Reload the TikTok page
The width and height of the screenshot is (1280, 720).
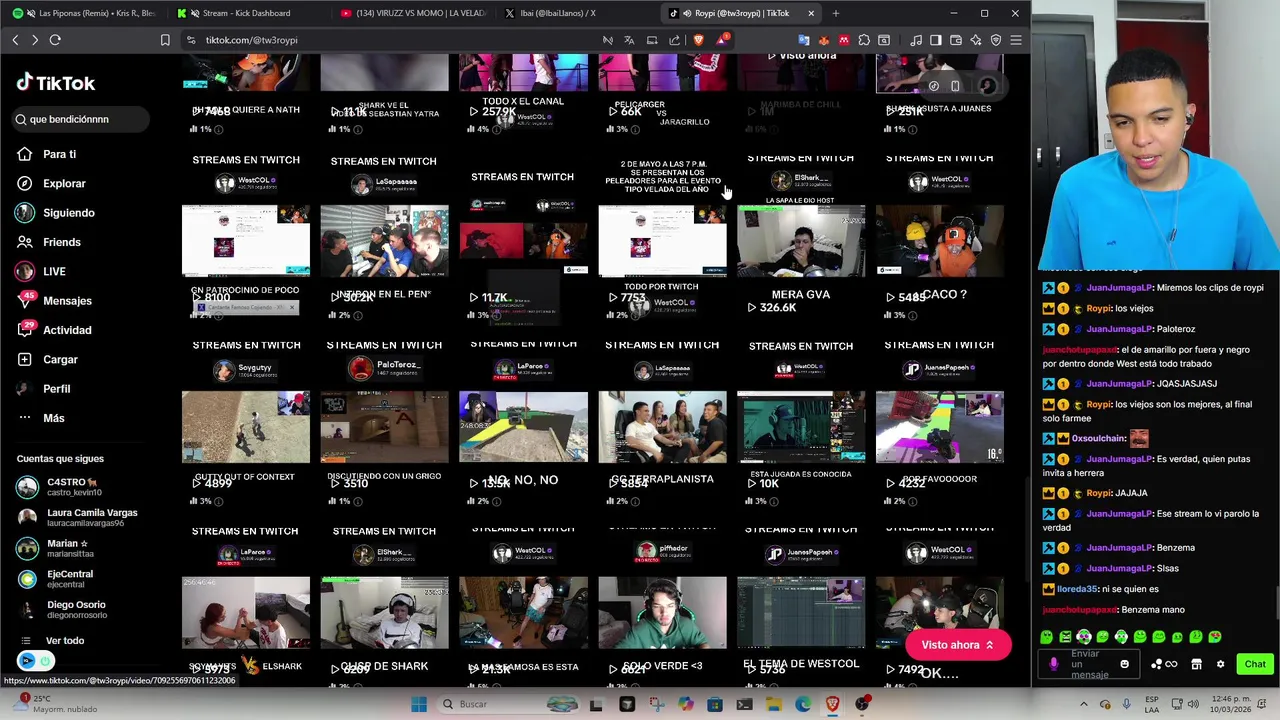point(55,40)
